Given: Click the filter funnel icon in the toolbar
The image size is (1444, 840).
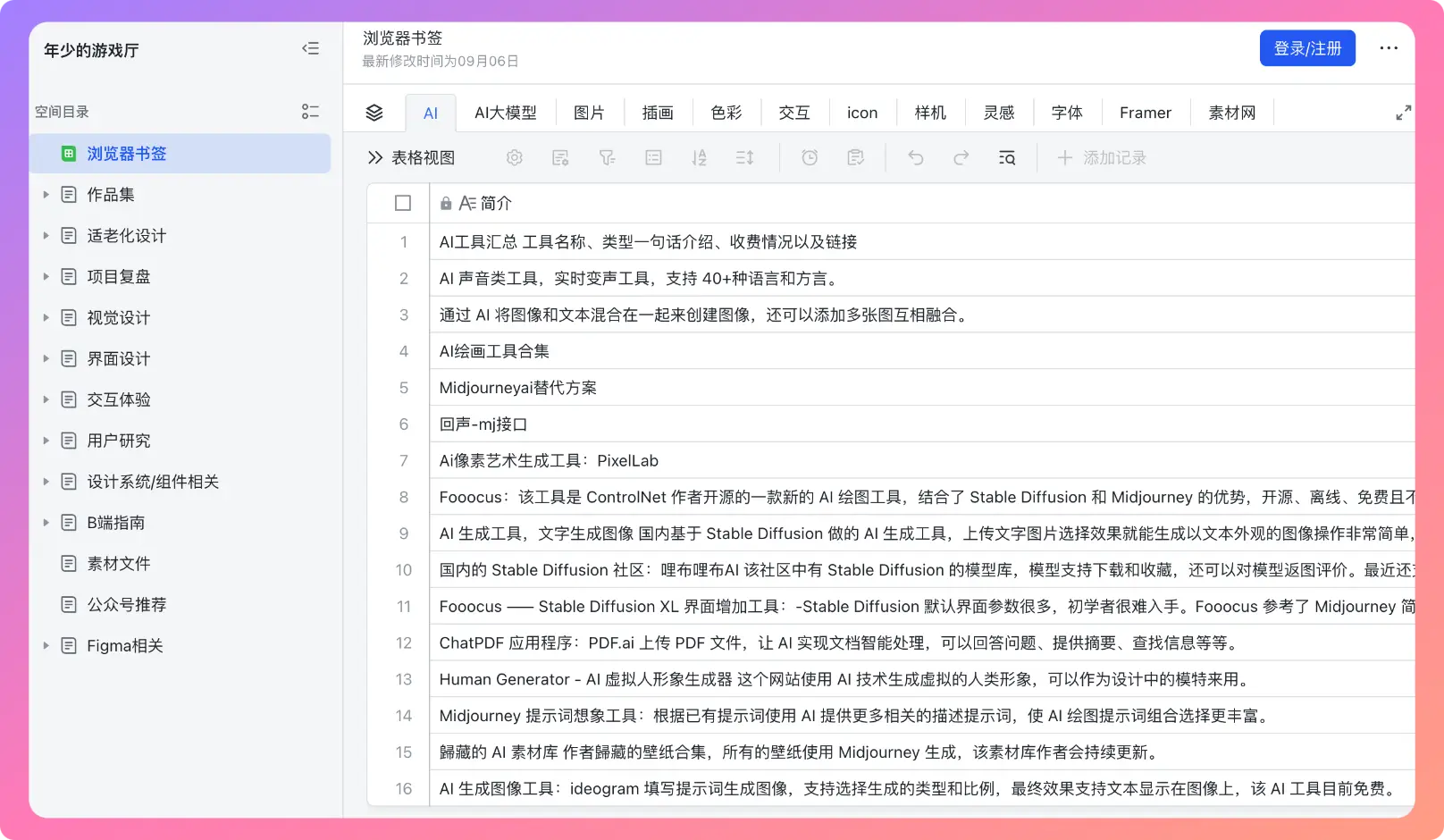Looking at the screenshot, I should pos(607,158).
